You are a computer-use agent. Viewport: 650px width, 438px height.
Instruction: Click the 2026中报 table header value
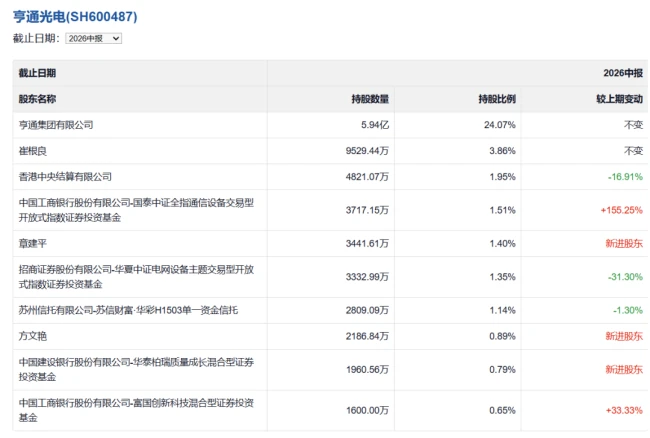point(623,73)
